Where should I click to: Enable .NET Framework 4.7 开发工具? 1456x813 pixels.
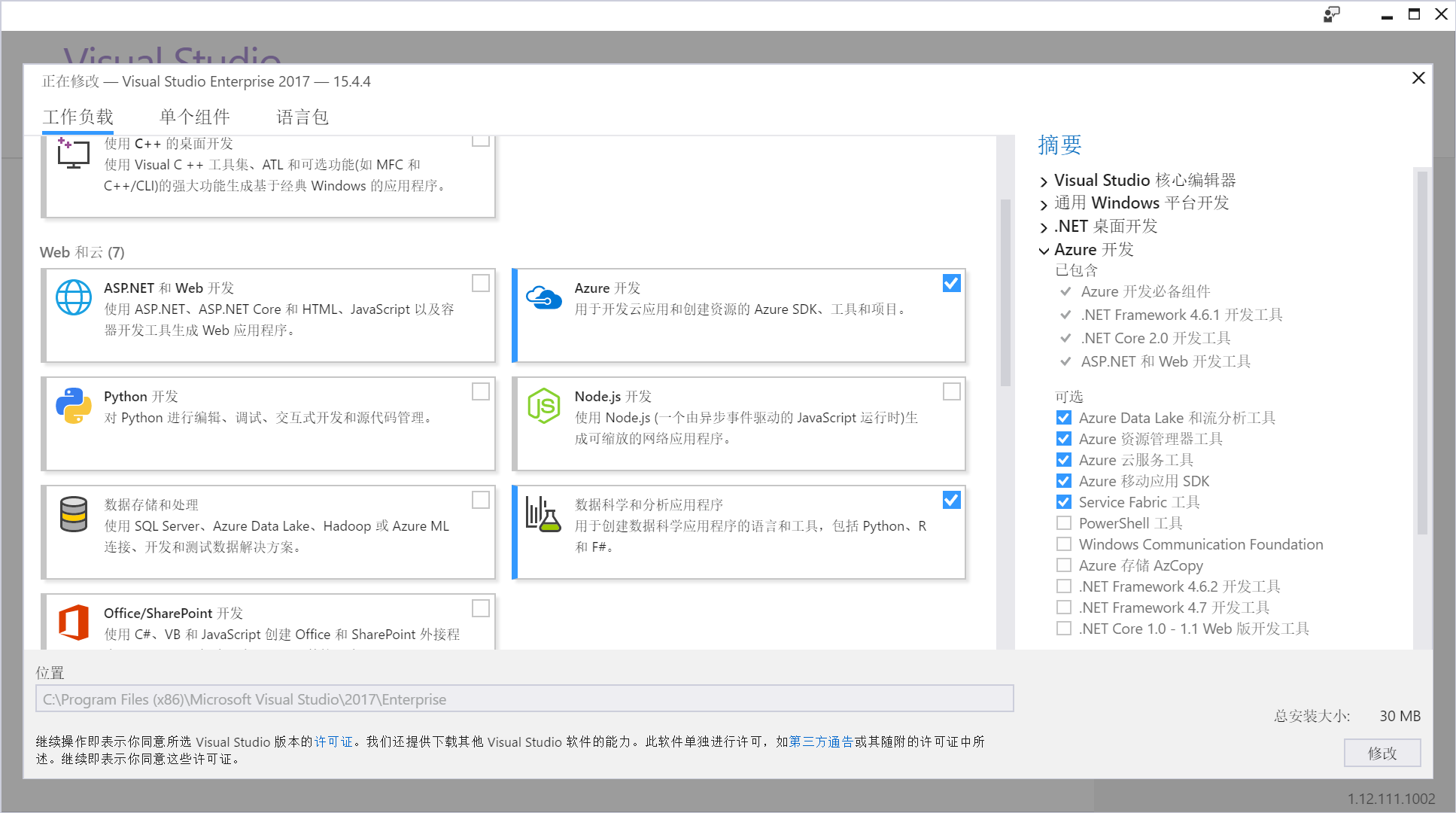click(x=1064, y=607)
